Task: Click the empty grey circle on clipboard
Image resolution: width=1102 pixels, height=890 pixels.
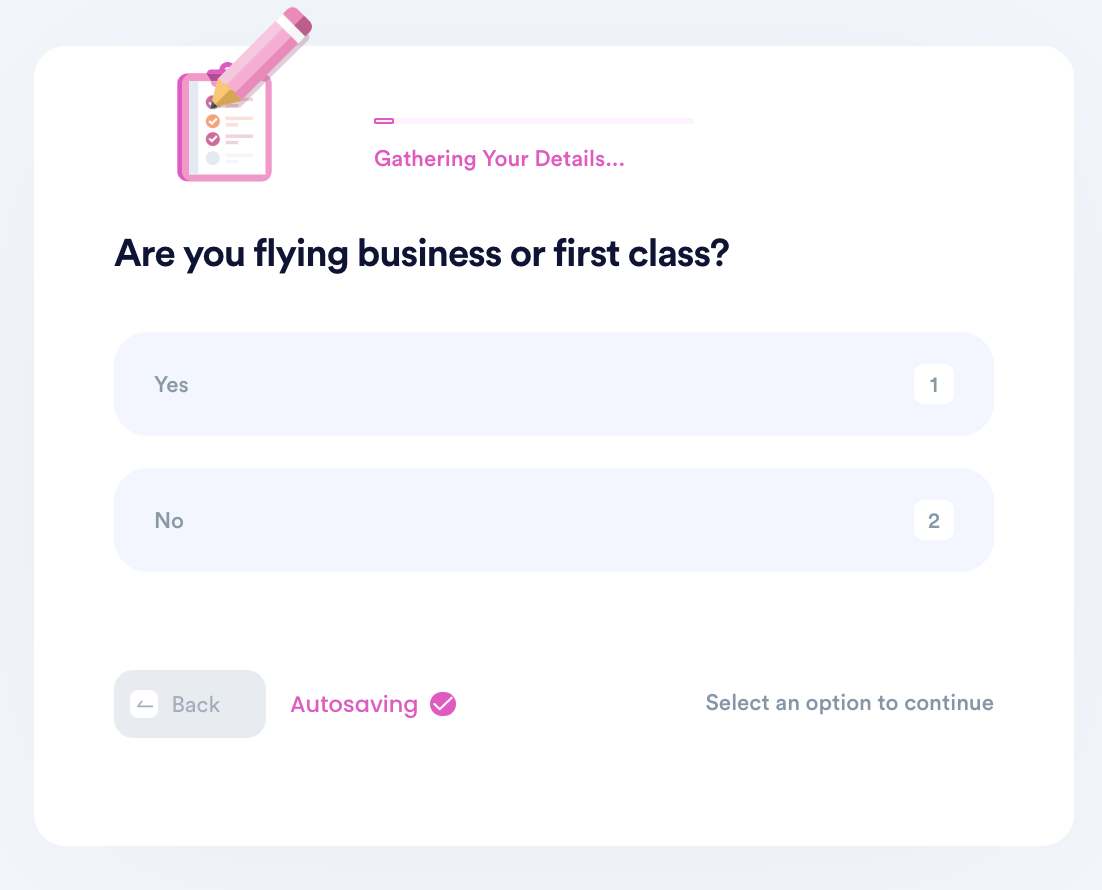Action: point(212,158)
